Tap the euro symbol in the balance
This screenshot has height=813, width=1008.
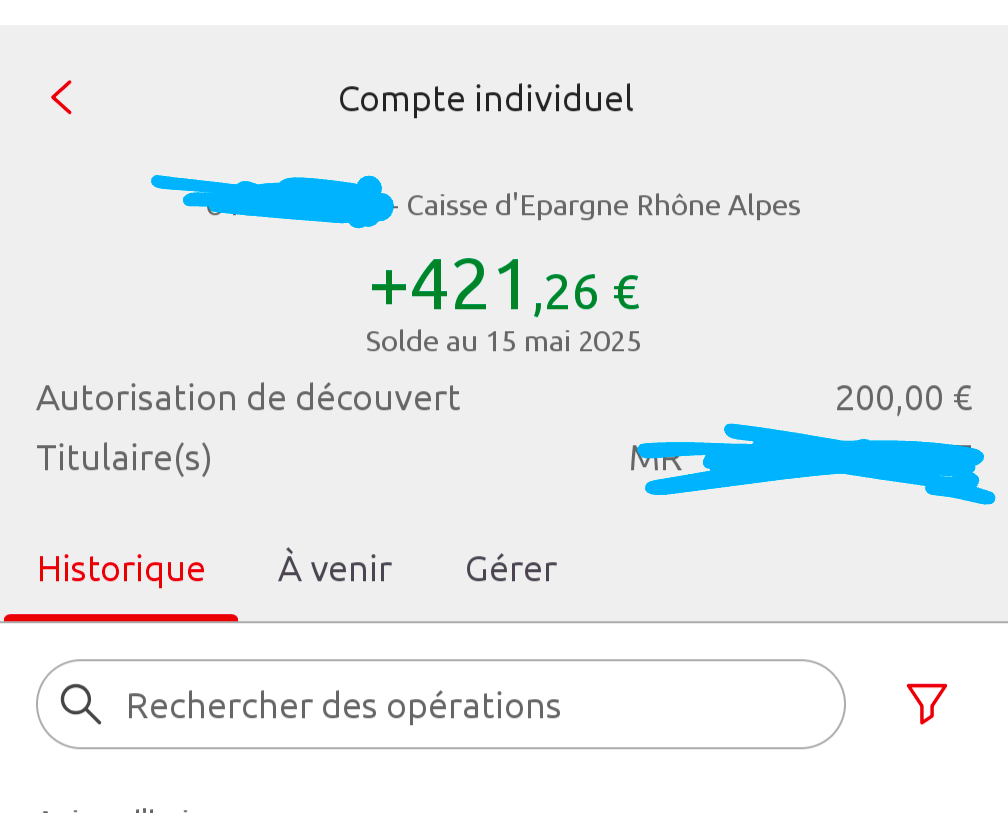click(x=626, y=292)
